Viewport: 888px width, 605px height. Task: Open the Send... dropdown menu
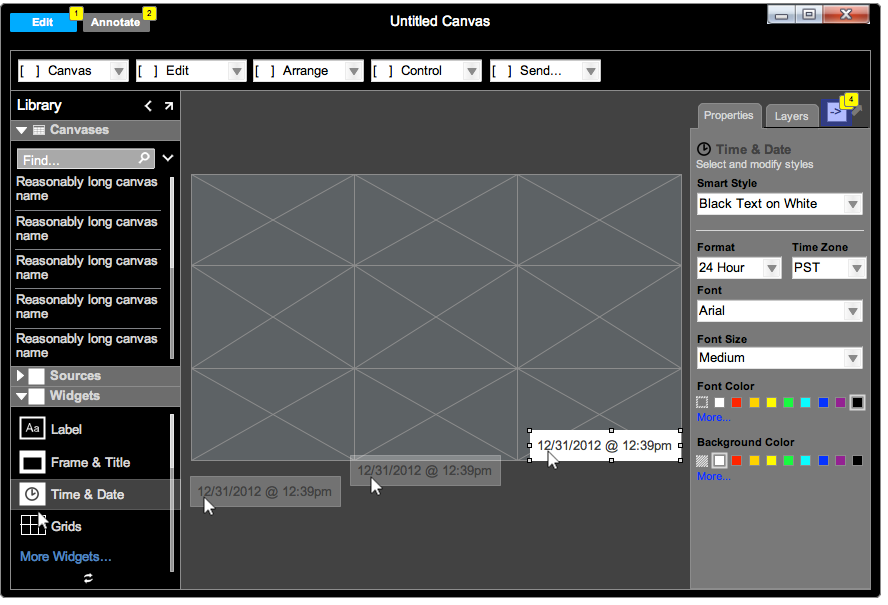coord(545,71)
